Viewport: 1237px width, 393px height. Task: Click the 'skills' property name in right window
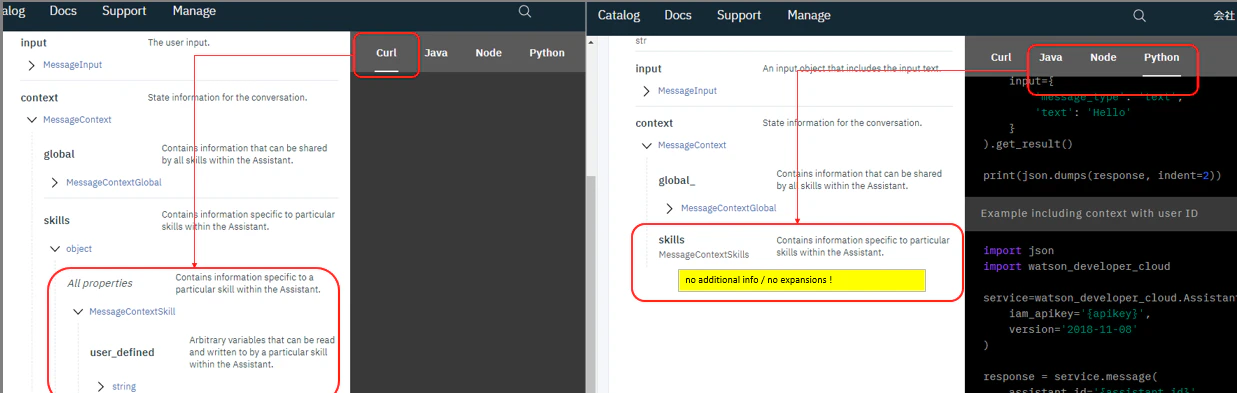pyautogui.click(x=672, y=240)
